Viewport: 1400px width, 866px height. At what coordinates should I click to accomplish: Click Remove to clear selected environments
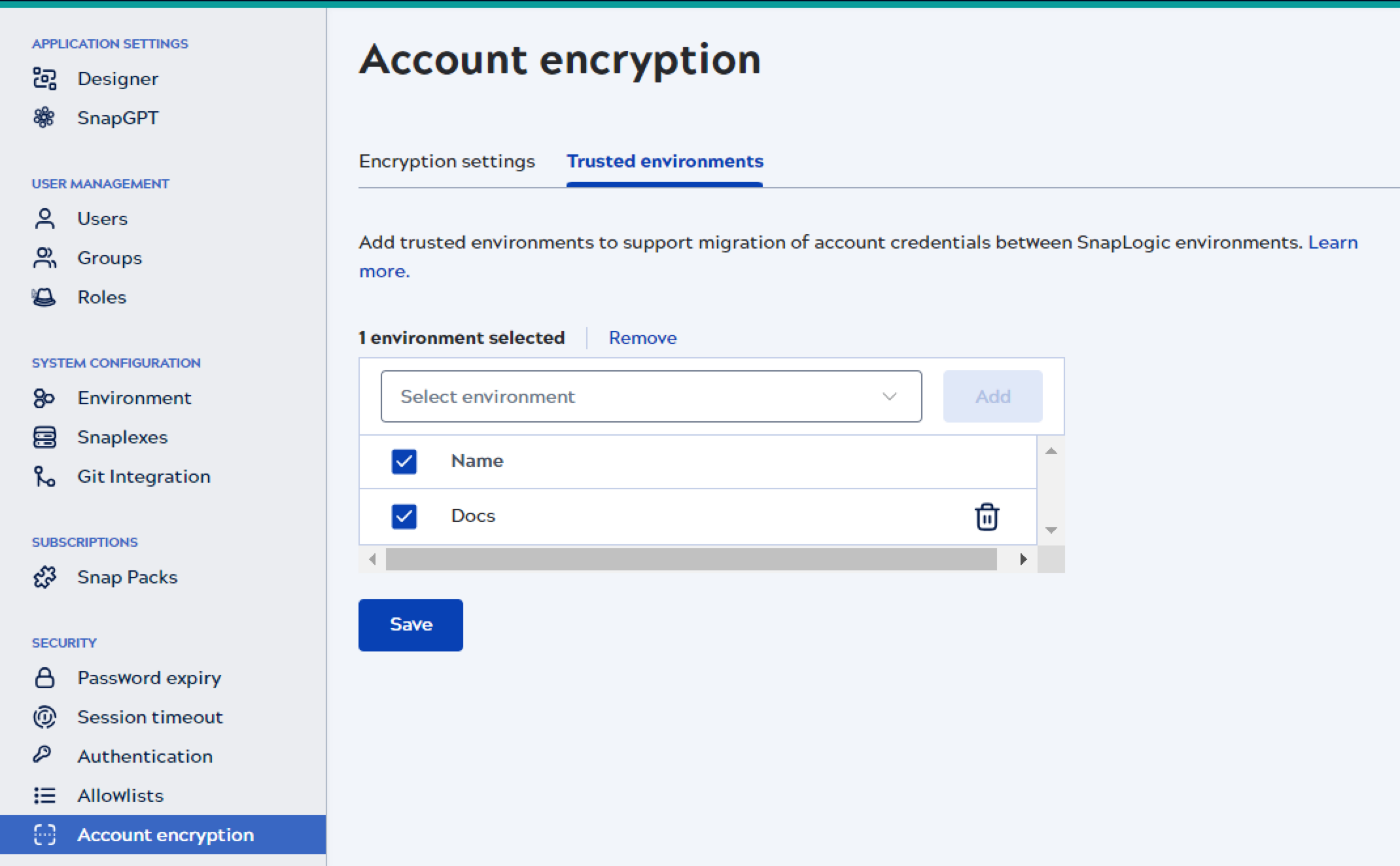click(x=642, y=338)
